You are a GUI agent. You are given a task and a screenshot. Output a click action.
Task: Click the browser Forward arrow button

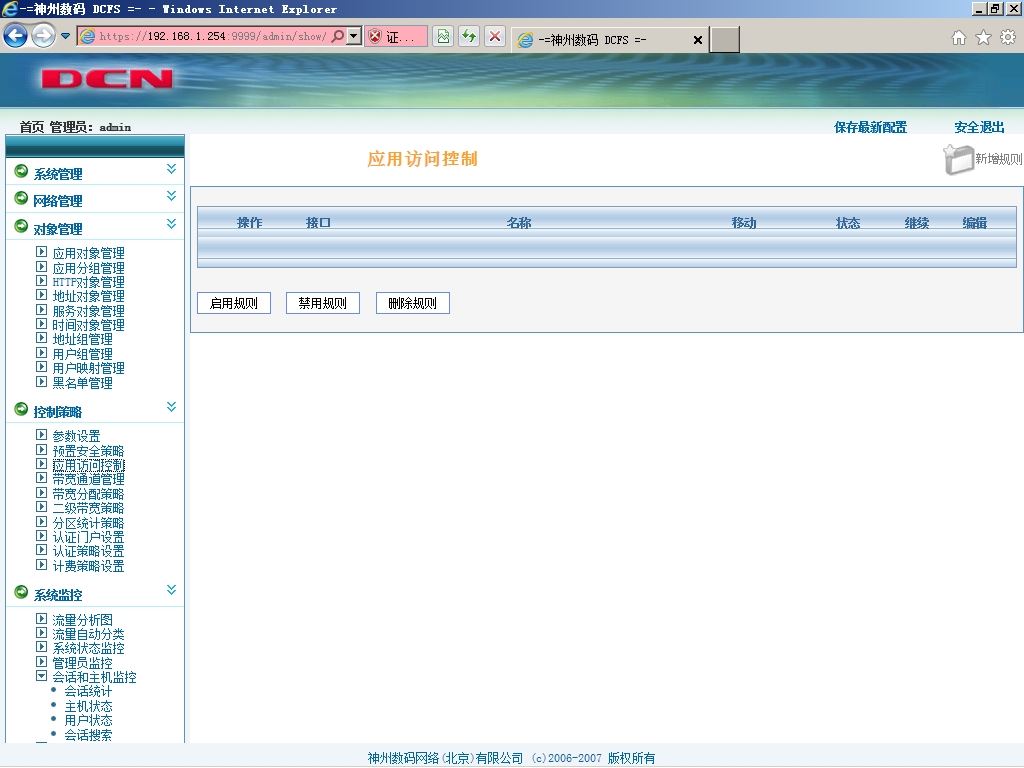[x=44, y=35]
